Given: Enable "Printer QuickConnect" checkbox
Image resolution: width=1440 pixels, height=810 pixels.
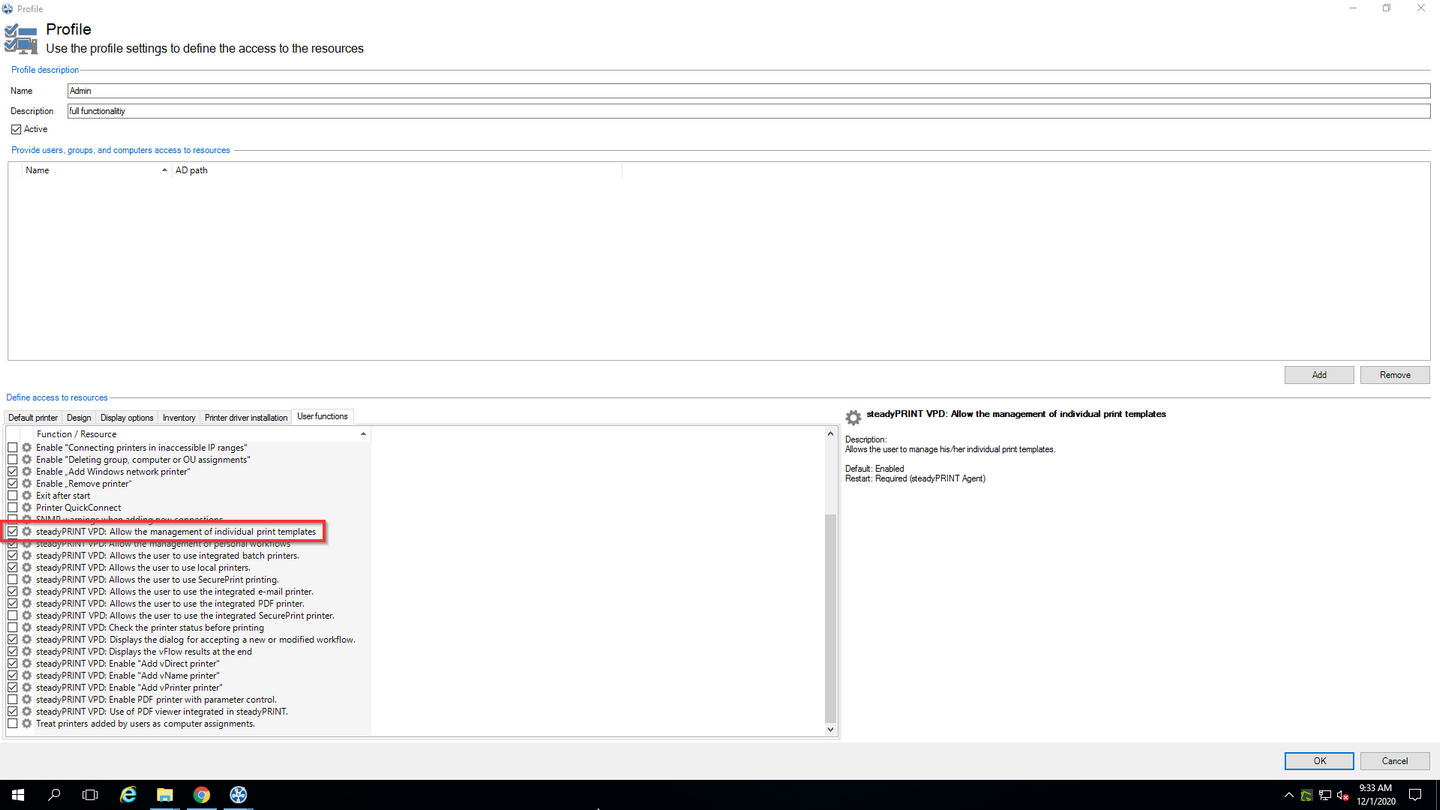Looking at the screenshot, I should [13, 508].
